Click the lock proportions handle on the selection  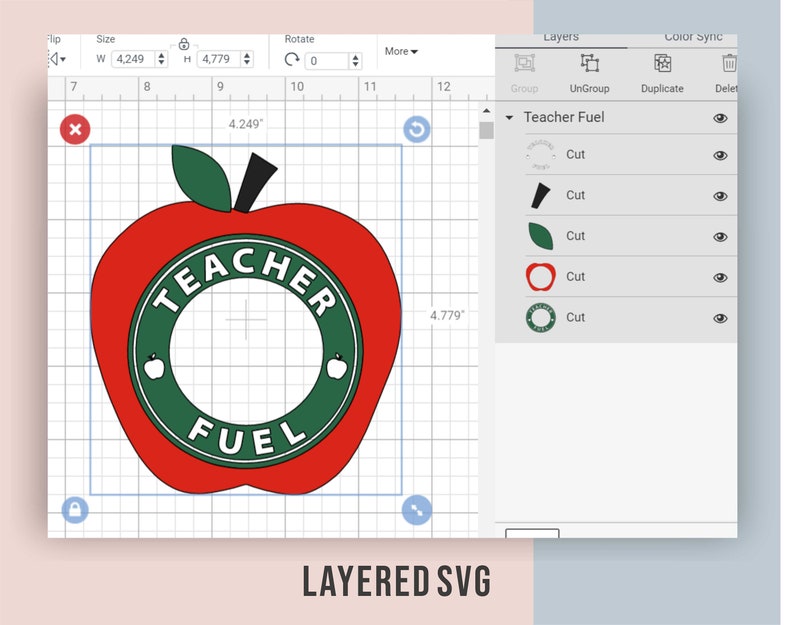75,510
